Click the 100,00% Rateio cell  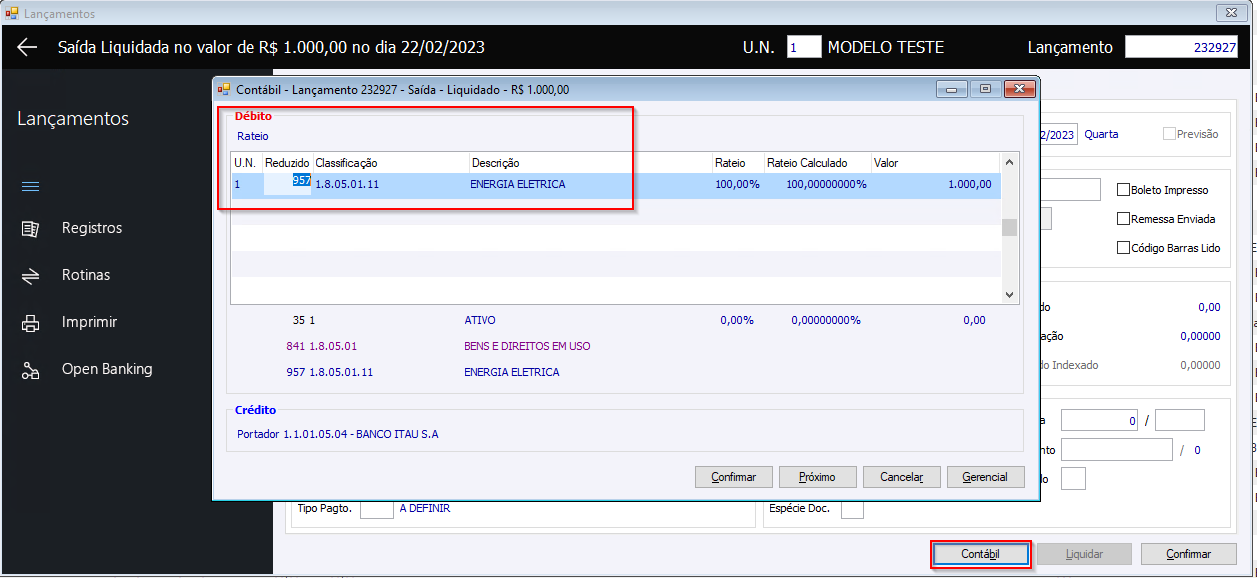[738, 184]
